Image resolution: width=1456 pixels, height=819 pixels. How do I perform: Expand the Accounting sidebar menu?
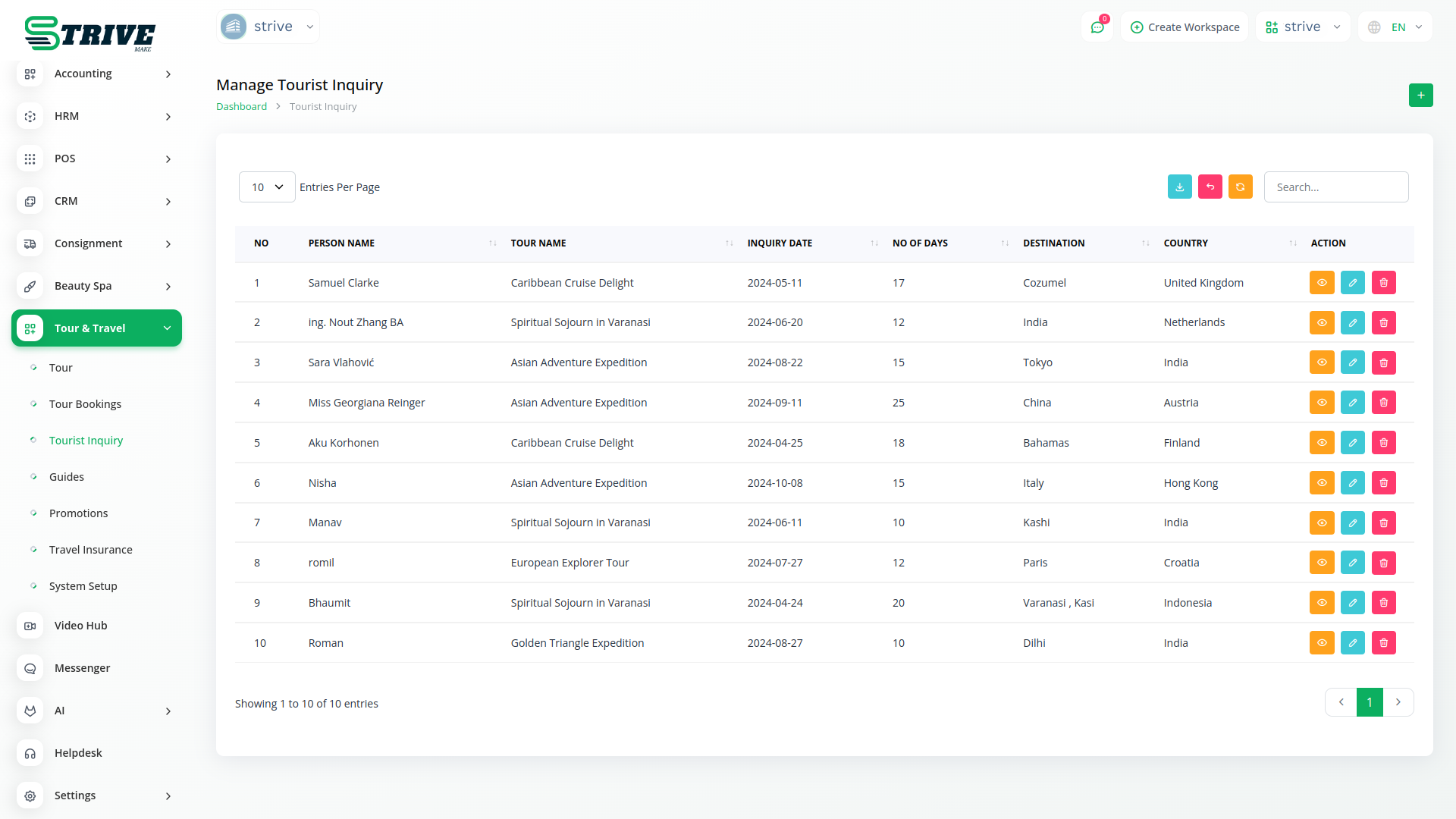(x=96, y=74)
